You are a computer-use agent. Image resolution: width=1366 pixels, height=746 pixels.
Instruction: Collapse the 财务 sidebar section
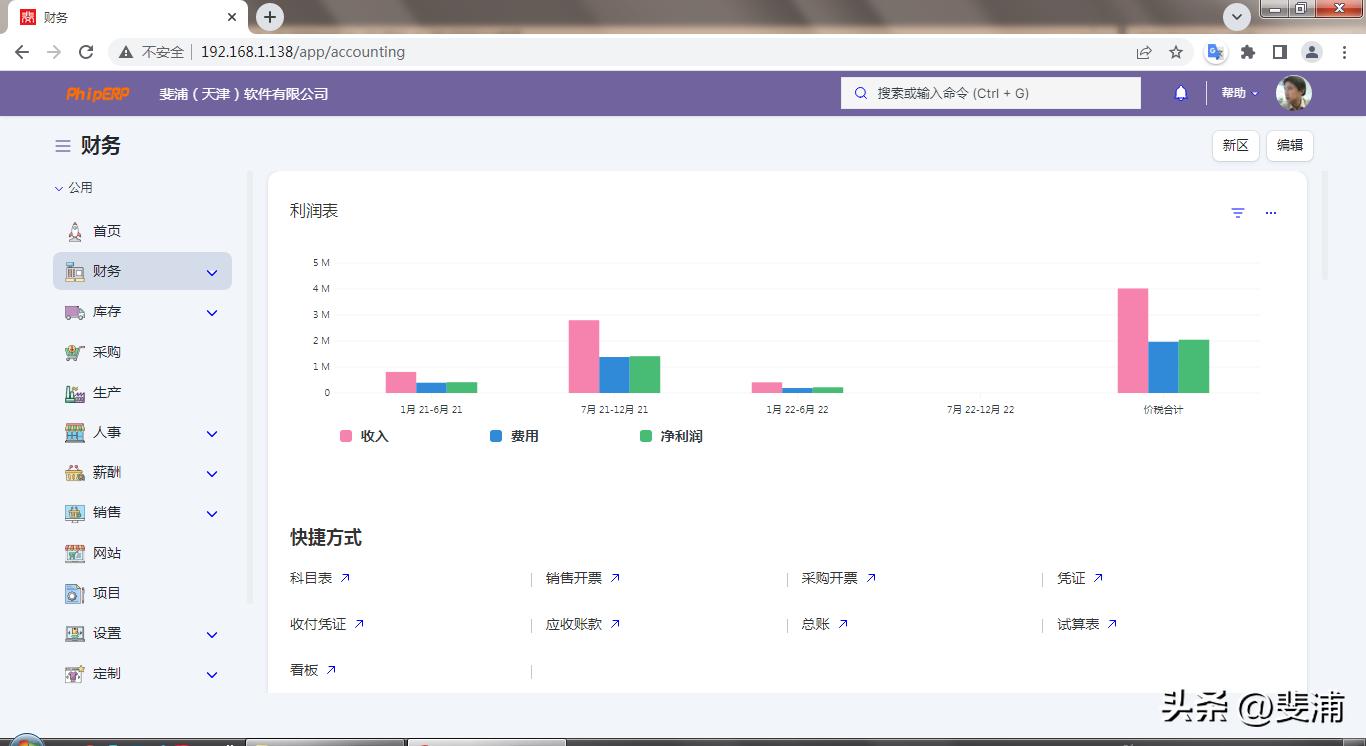click(211, 271)
